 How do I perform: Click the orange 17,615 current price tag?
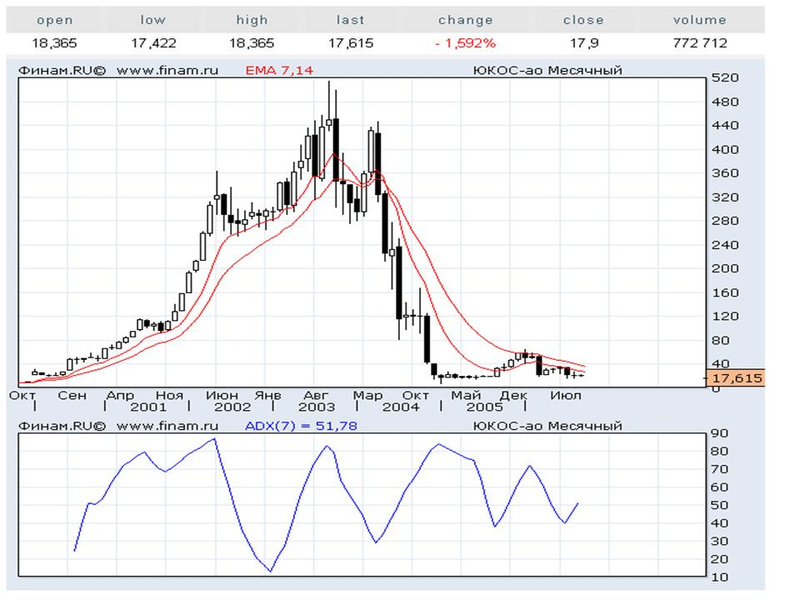[735, 379]
